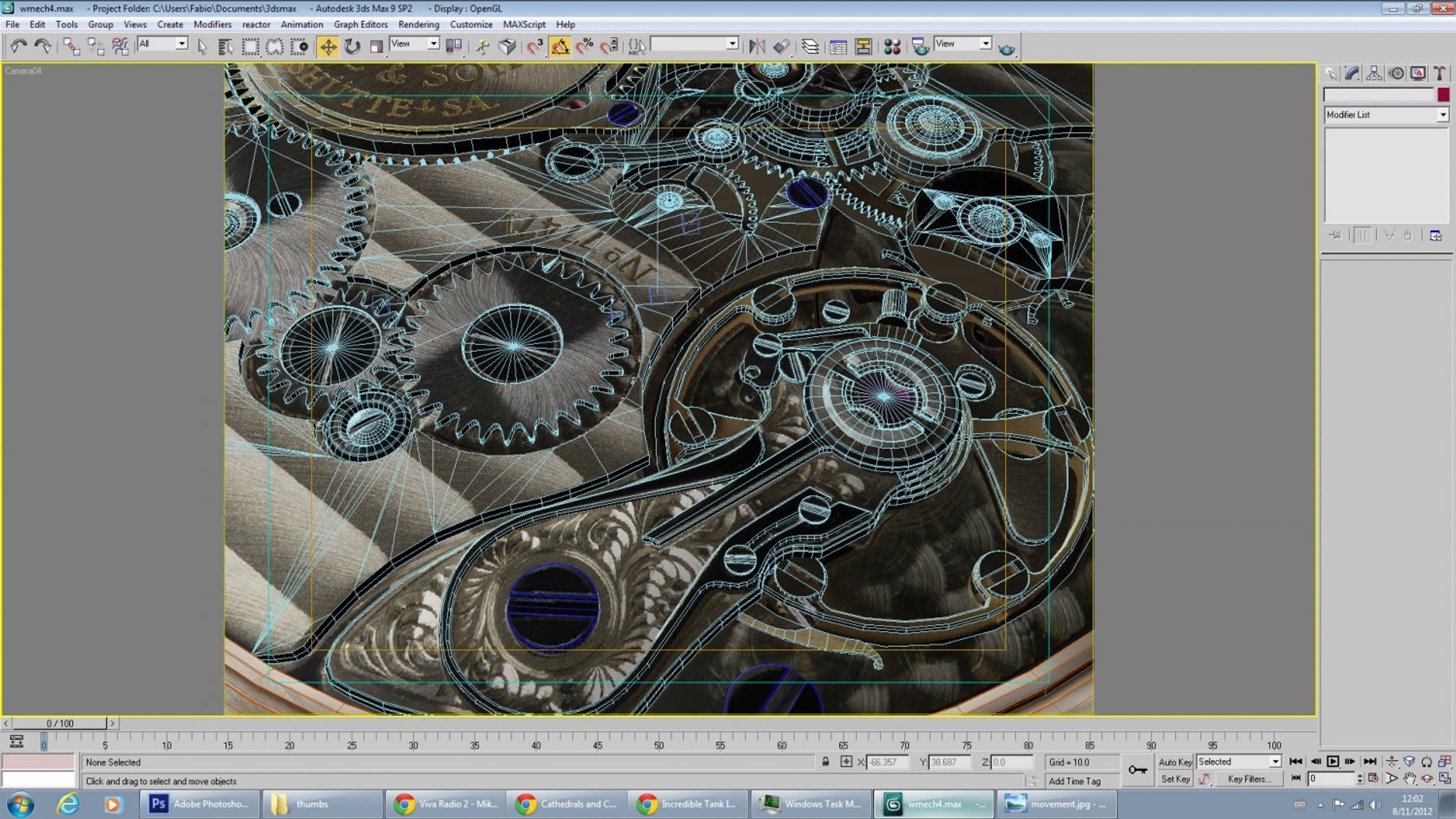This screenshot has width=1456, height=819.
Task: Open Render Scene dialog teapot icon
Action: click(920, 47)
